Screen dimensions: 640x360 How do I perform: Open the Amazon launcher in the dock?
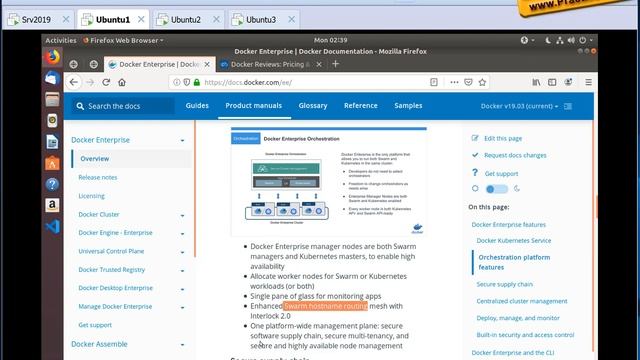52,205
